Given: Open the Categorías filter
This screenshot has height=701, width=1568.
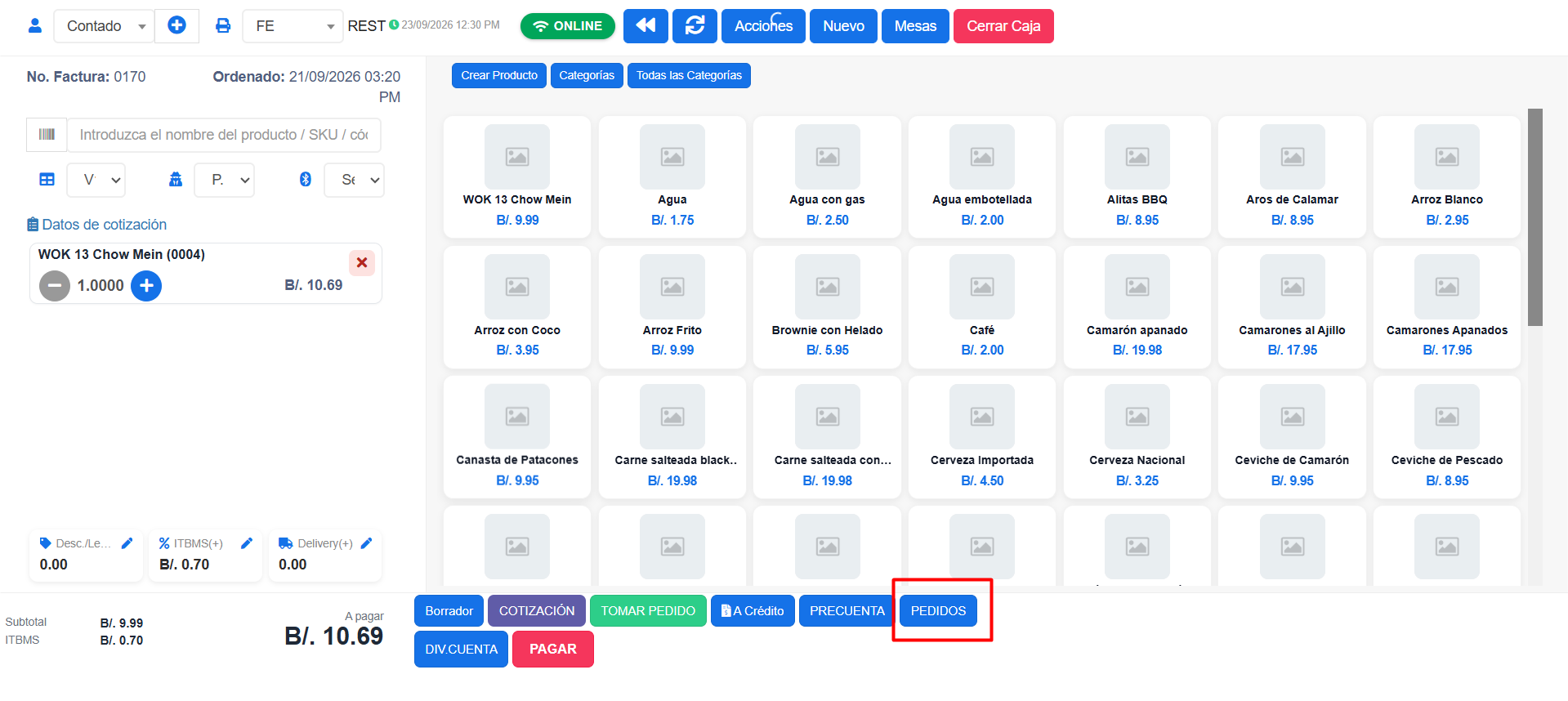Looking at the screenshot, I should pyautogui.click(x=587, y=75).
